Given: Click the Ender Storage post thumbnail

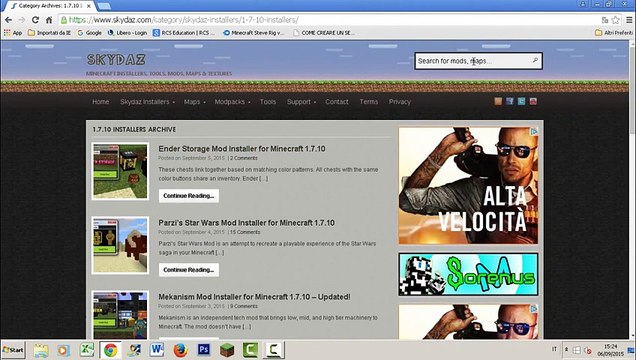Looking at the screenshot, I should click(120, 171).
